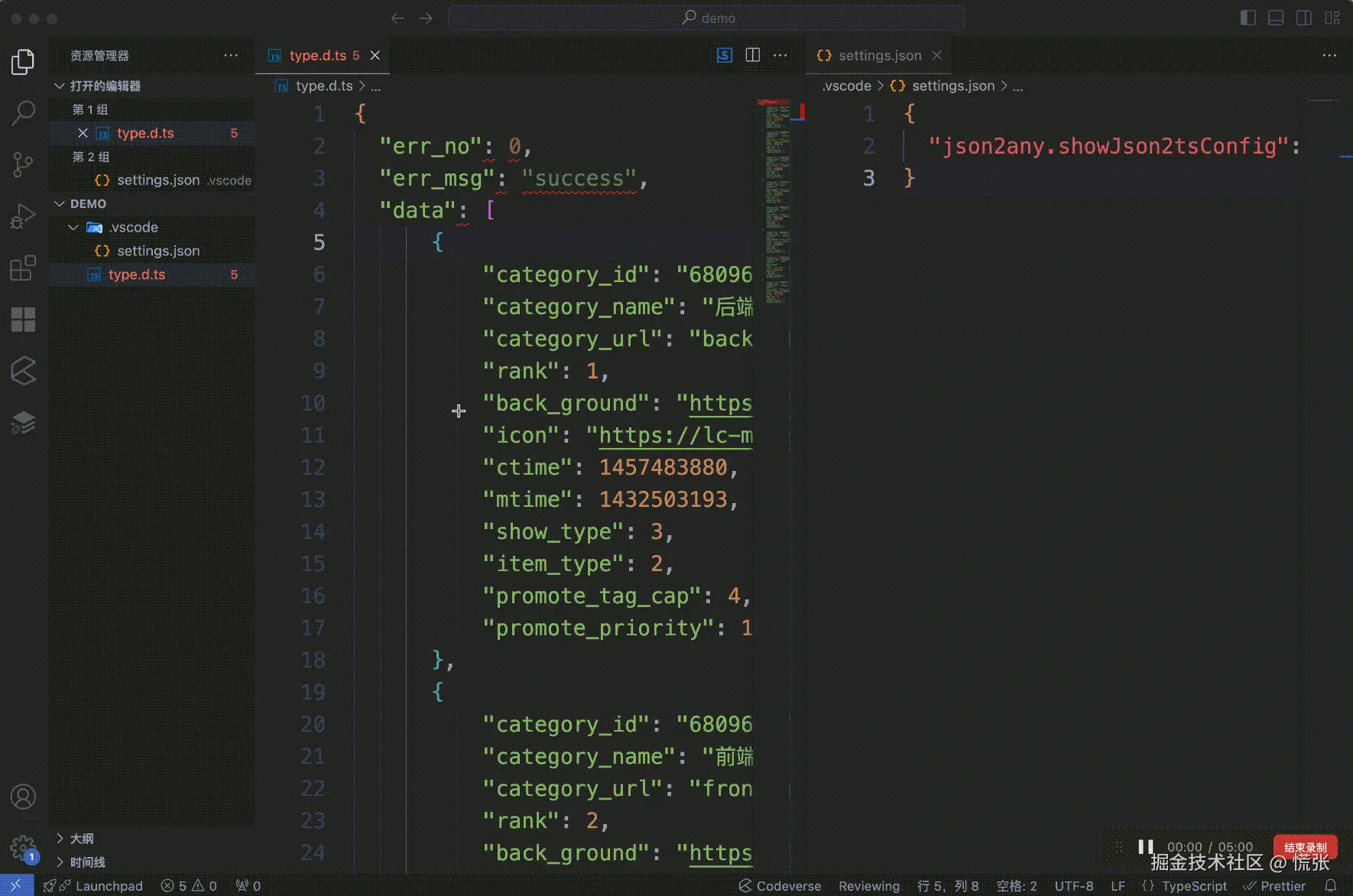The width and height of the screenshot is (1353, 896).
Task: Open the Extensions view
Action: click(23, 268)
